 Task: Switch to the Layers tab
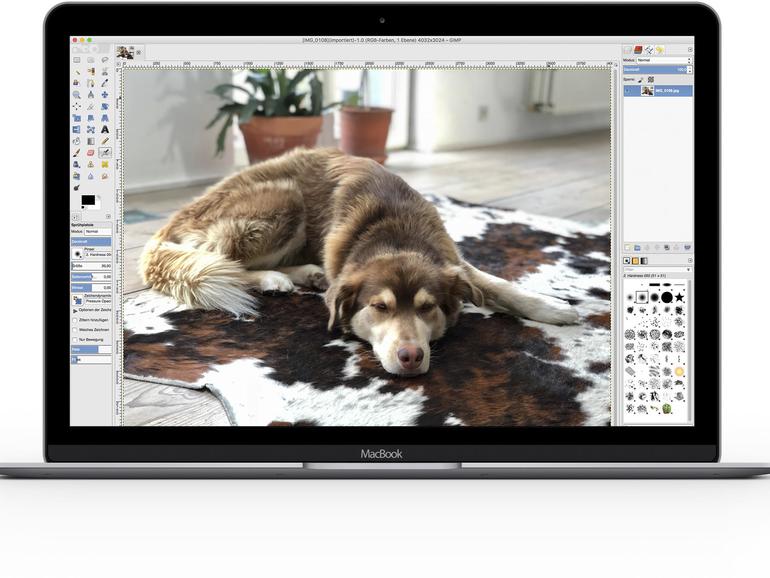click(627, 50)
